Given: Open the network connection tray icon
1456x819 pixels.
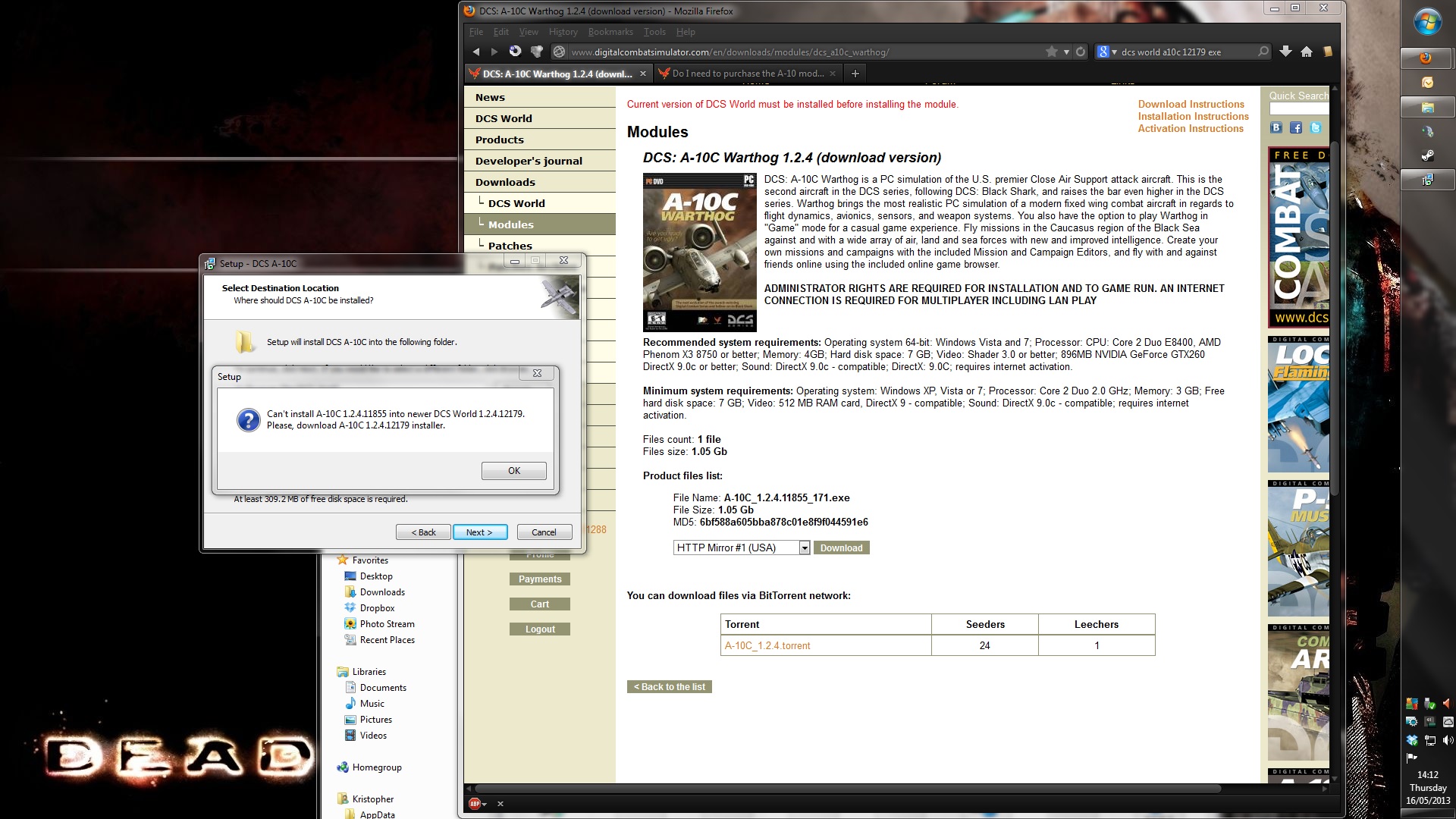Looking at the screenshot, I should [1430, 740].
